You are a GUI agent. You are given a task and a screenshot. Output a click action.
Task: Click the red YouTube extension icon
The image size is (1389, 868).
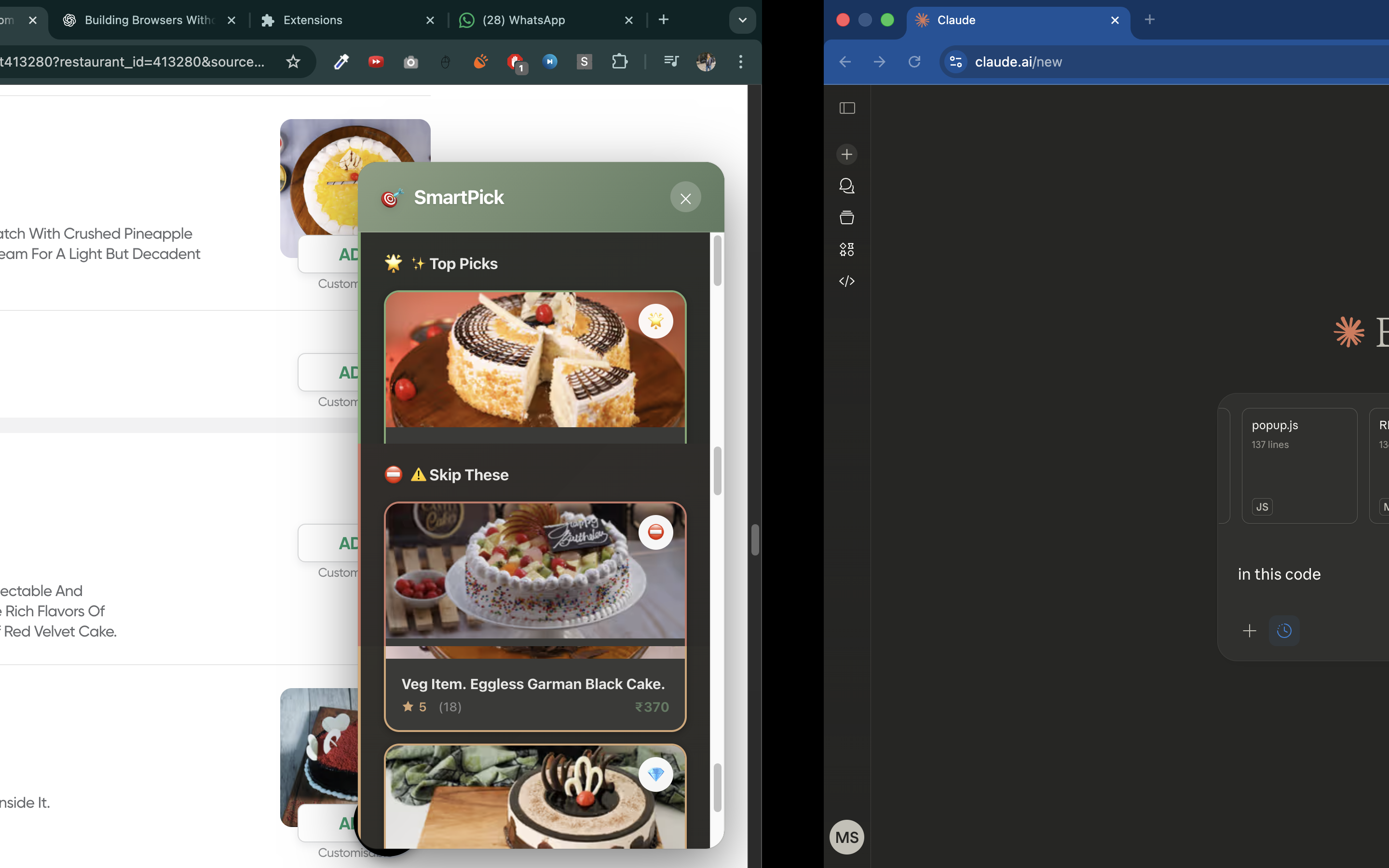pyautogui.click(x=376, y=61)
